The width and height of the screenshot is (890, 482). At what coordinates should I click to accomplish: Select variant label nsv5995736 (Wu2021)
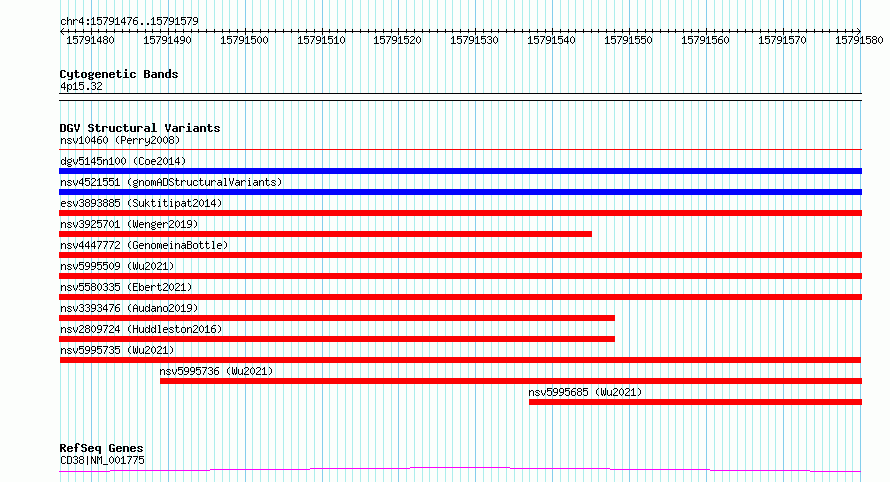[x=216, y=371]
